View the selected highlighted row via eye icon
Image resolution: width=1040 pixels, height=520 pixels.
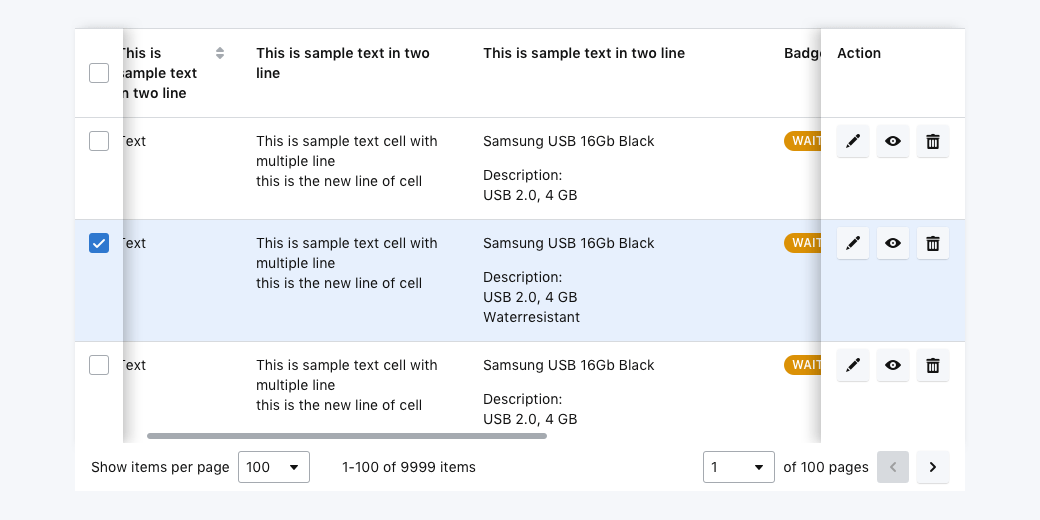(x=893, y=244)
